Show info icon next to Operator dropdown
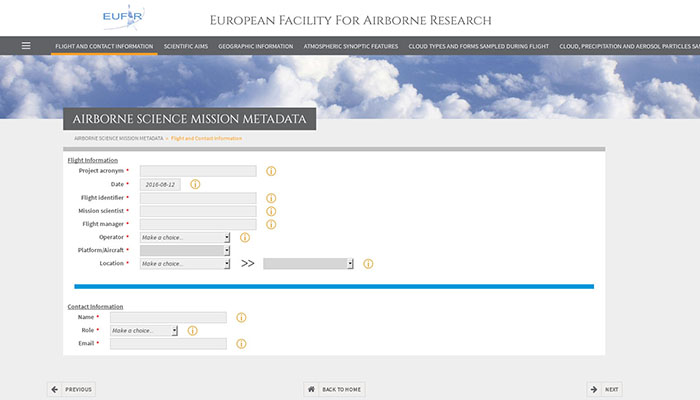 245,237
